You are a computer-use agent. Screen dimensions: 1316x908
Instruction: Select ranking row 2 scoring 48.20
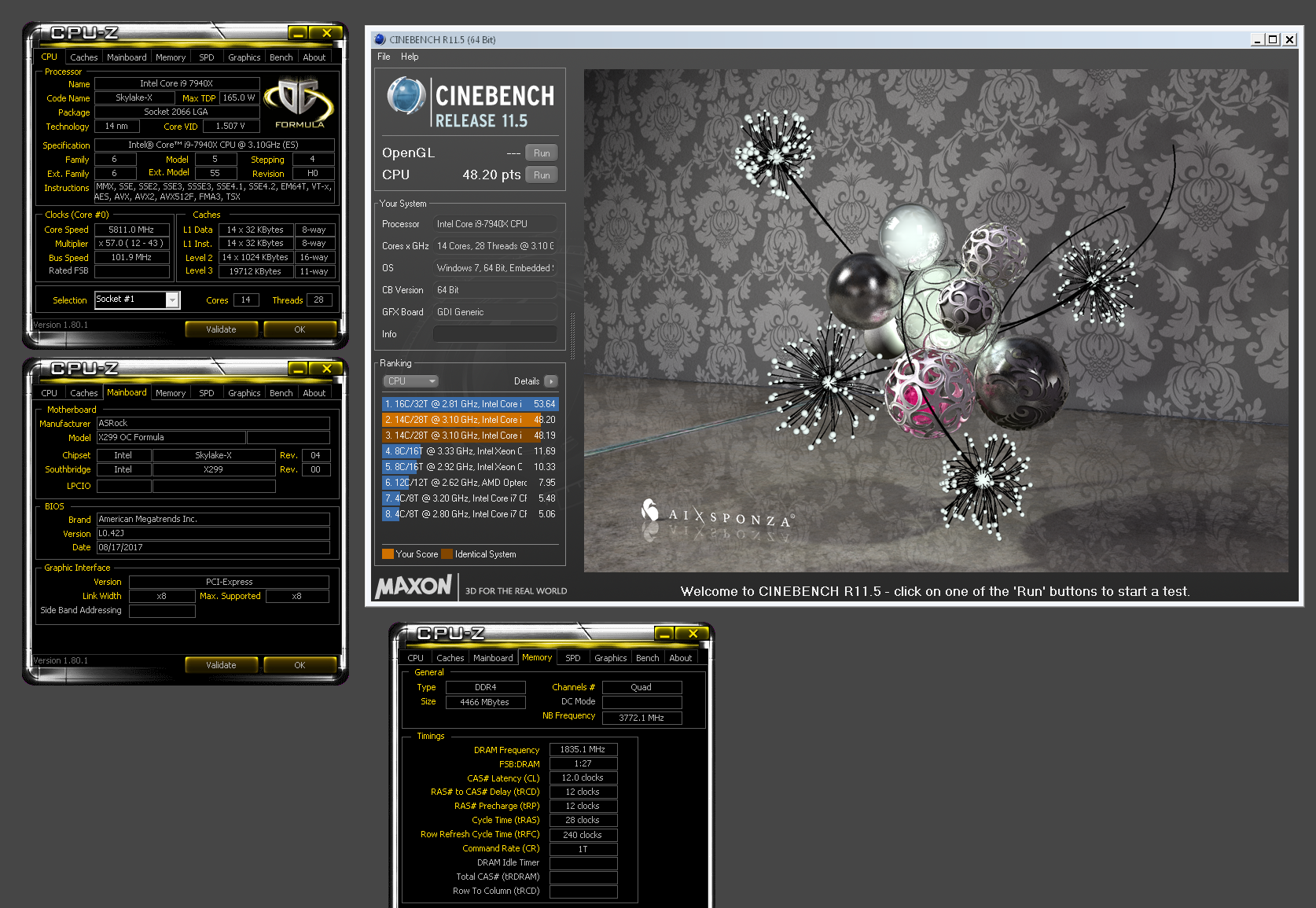pos(470,420)
